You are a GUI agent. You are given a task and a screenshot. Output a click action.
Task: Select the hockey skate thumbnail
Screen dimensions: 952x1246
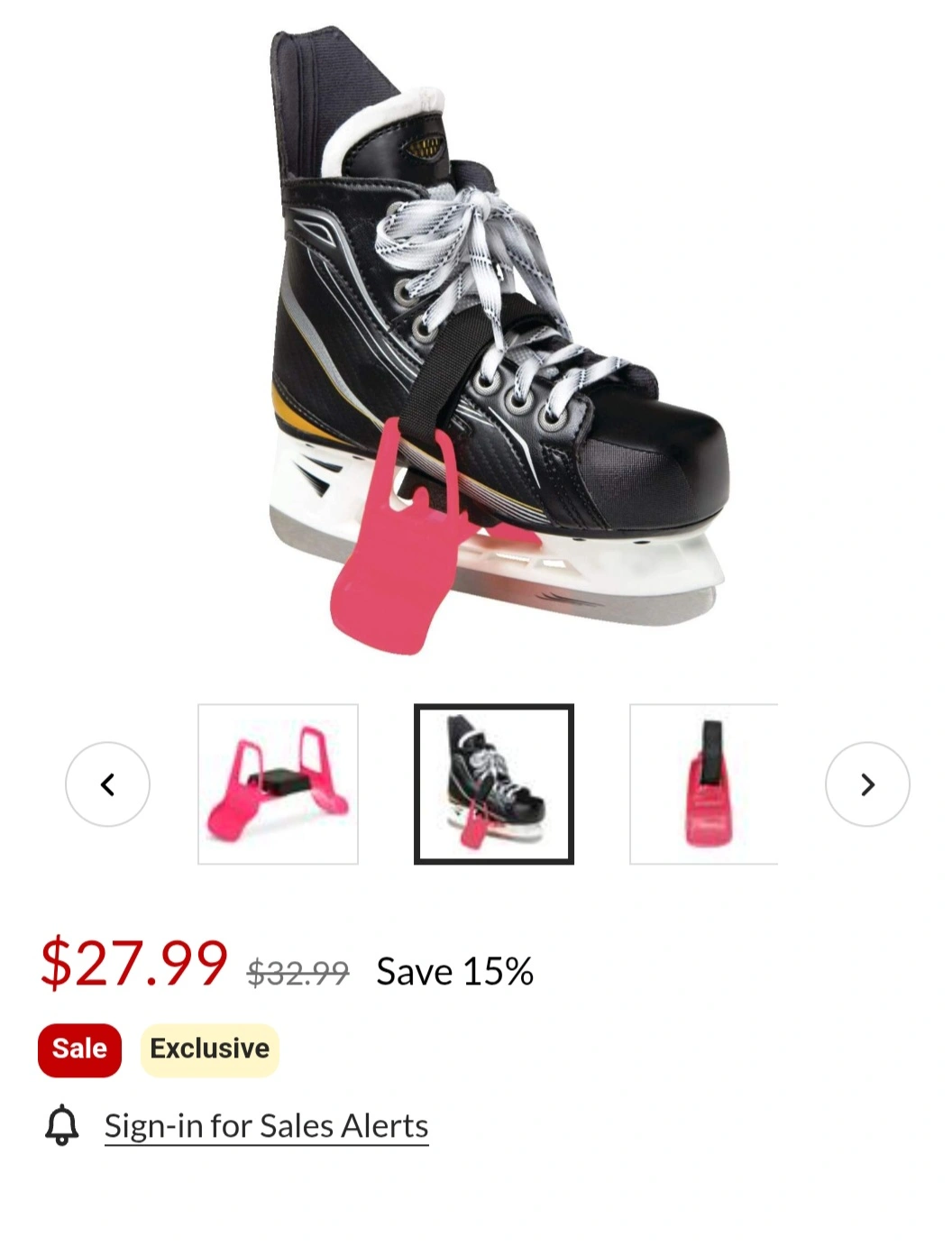point(494,783)
